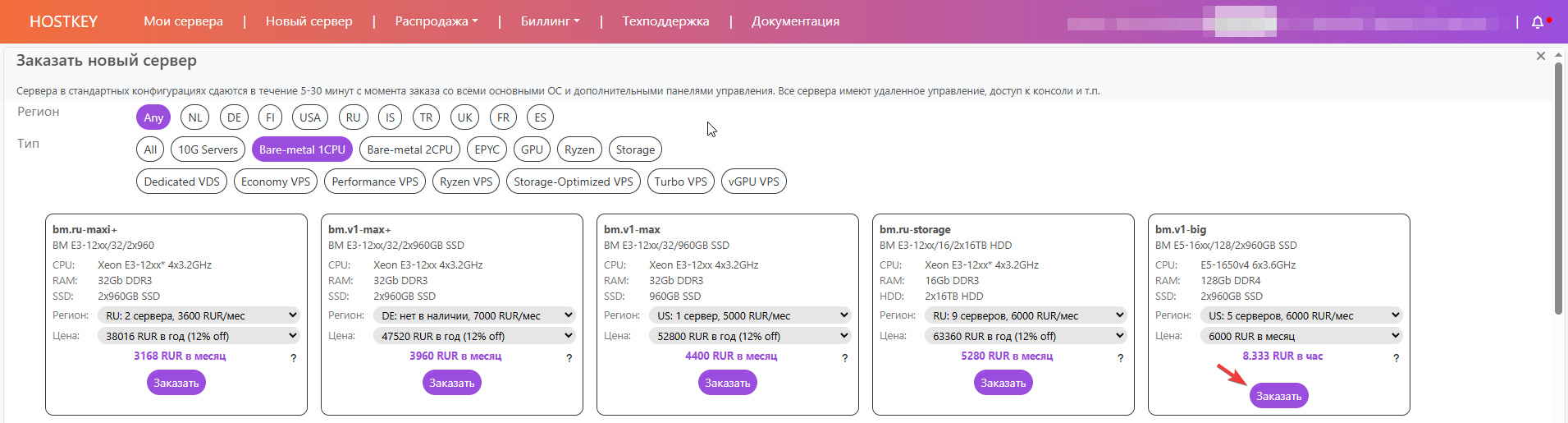Select the Any region filter
The width and height of the screenshot is (1568, 423).
pyautogui.click(x=153, y=117)
